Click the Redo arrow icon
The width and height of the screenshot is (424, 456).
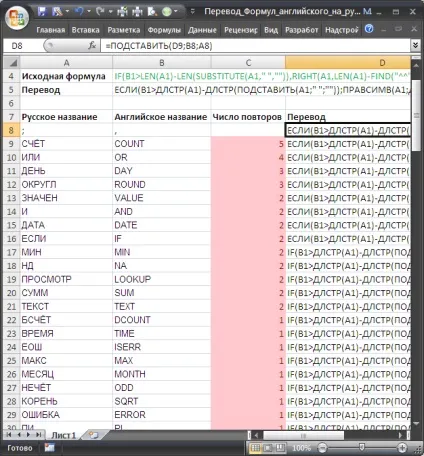coord(100,12)
